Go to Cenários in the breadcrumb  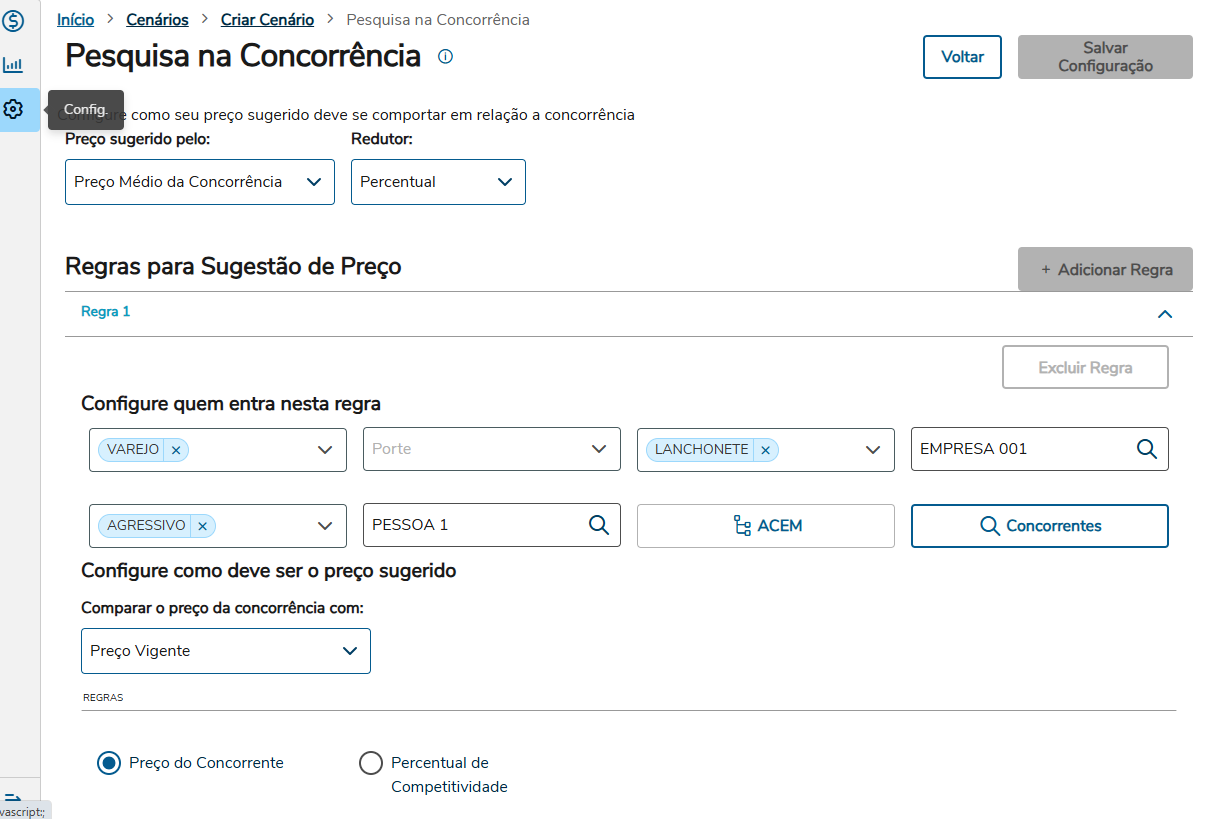(x=157, y=20)
